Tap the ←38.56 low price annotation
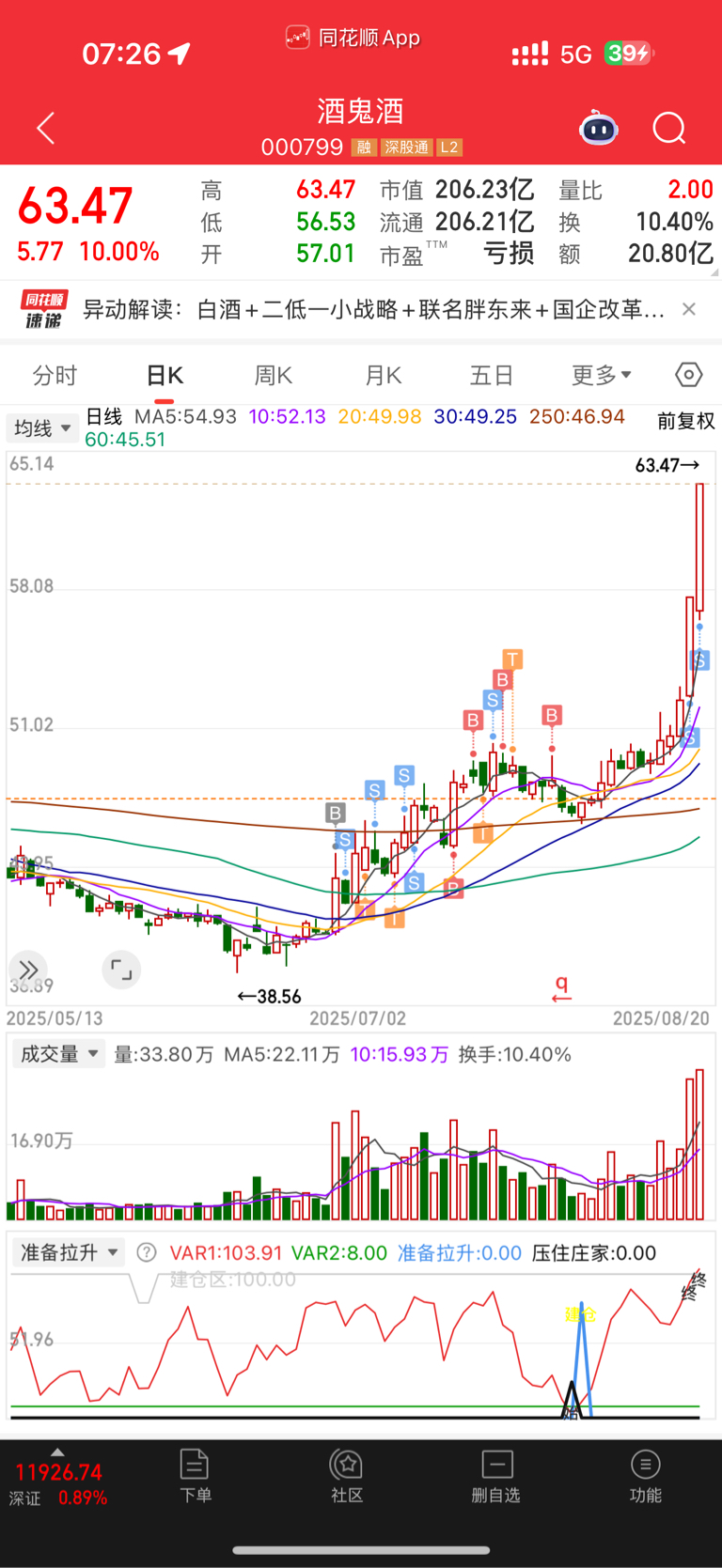Screen dimensions: 722x1568 click(269, 996)
